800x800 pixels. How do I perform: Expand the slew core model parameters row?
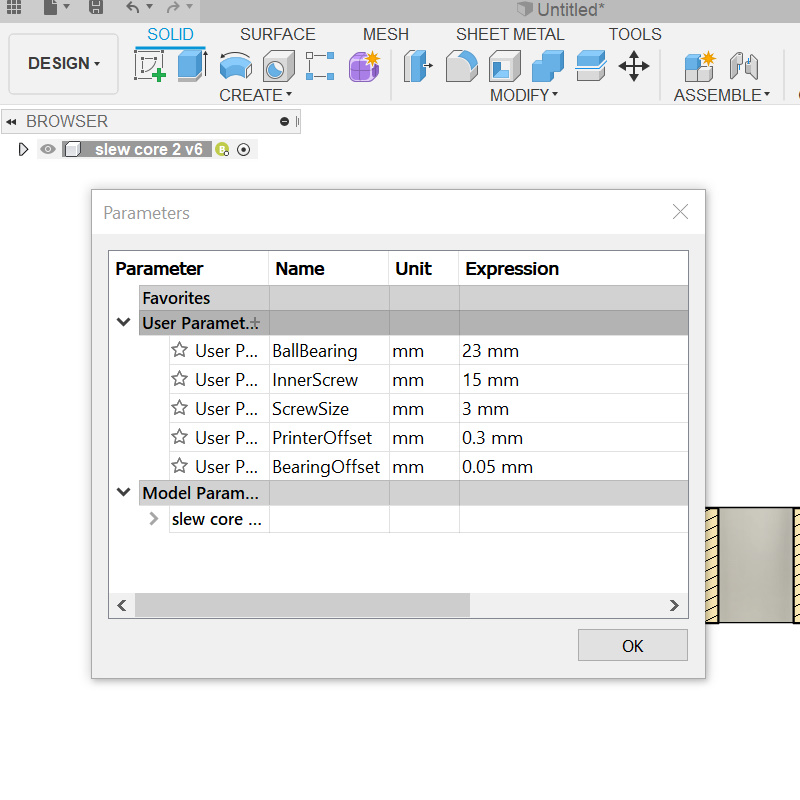point(154,518)
